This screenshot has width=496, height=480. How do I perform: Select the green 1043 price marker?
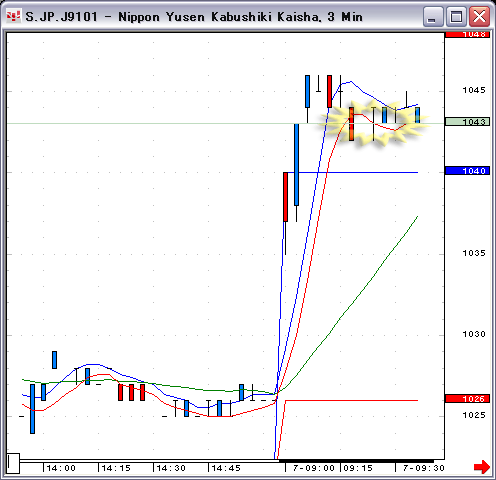pyautogui.click(x=467, y=122)
